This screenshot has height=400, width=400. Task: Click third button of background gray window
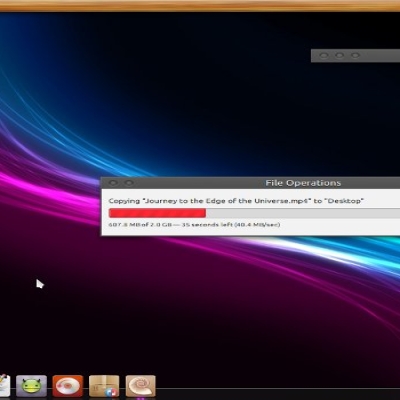click(355, 55)
